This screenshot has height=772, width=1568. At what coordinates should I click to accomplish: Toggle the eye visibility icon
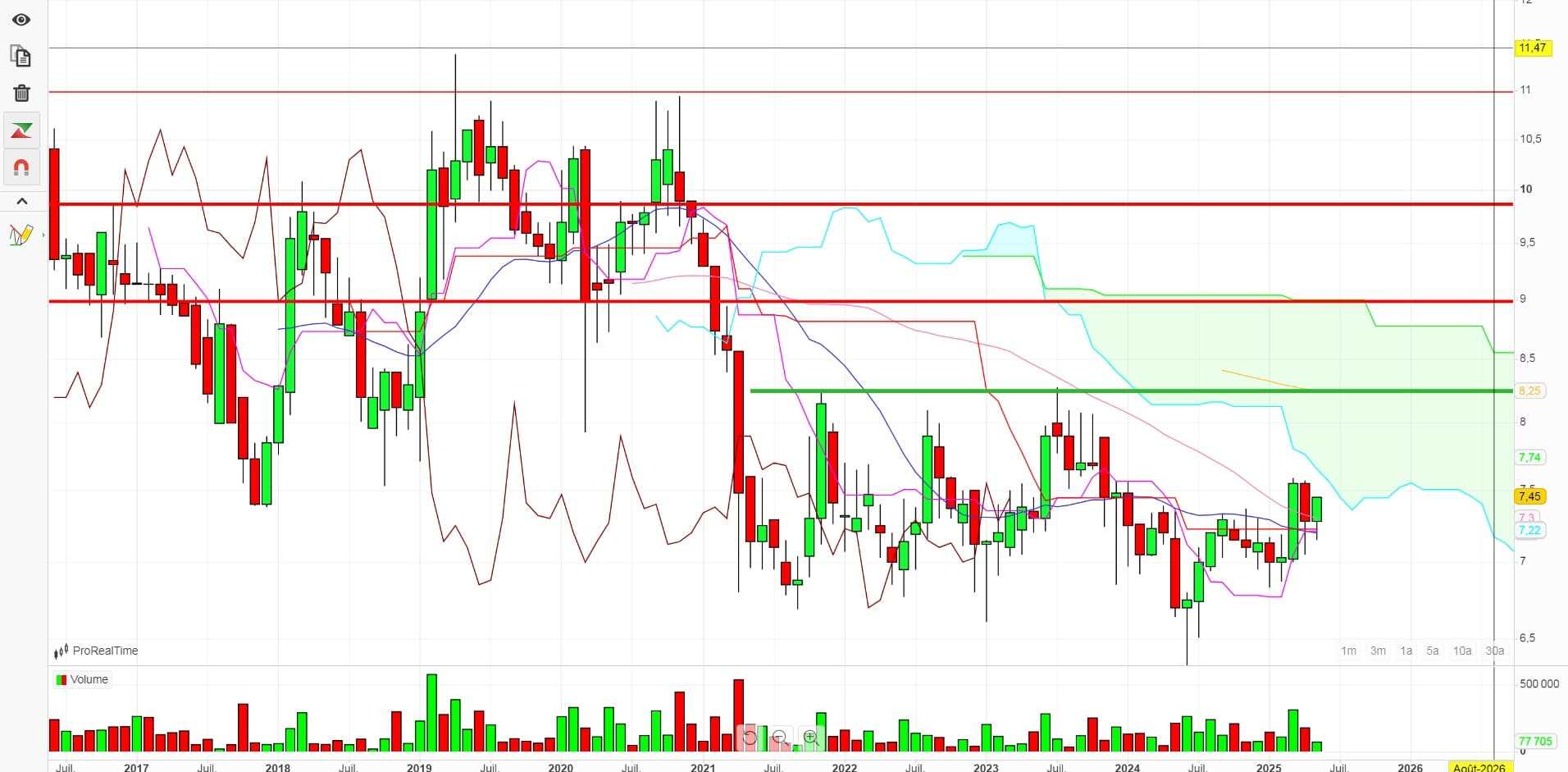pyautogui.click(x=21, y=19)
